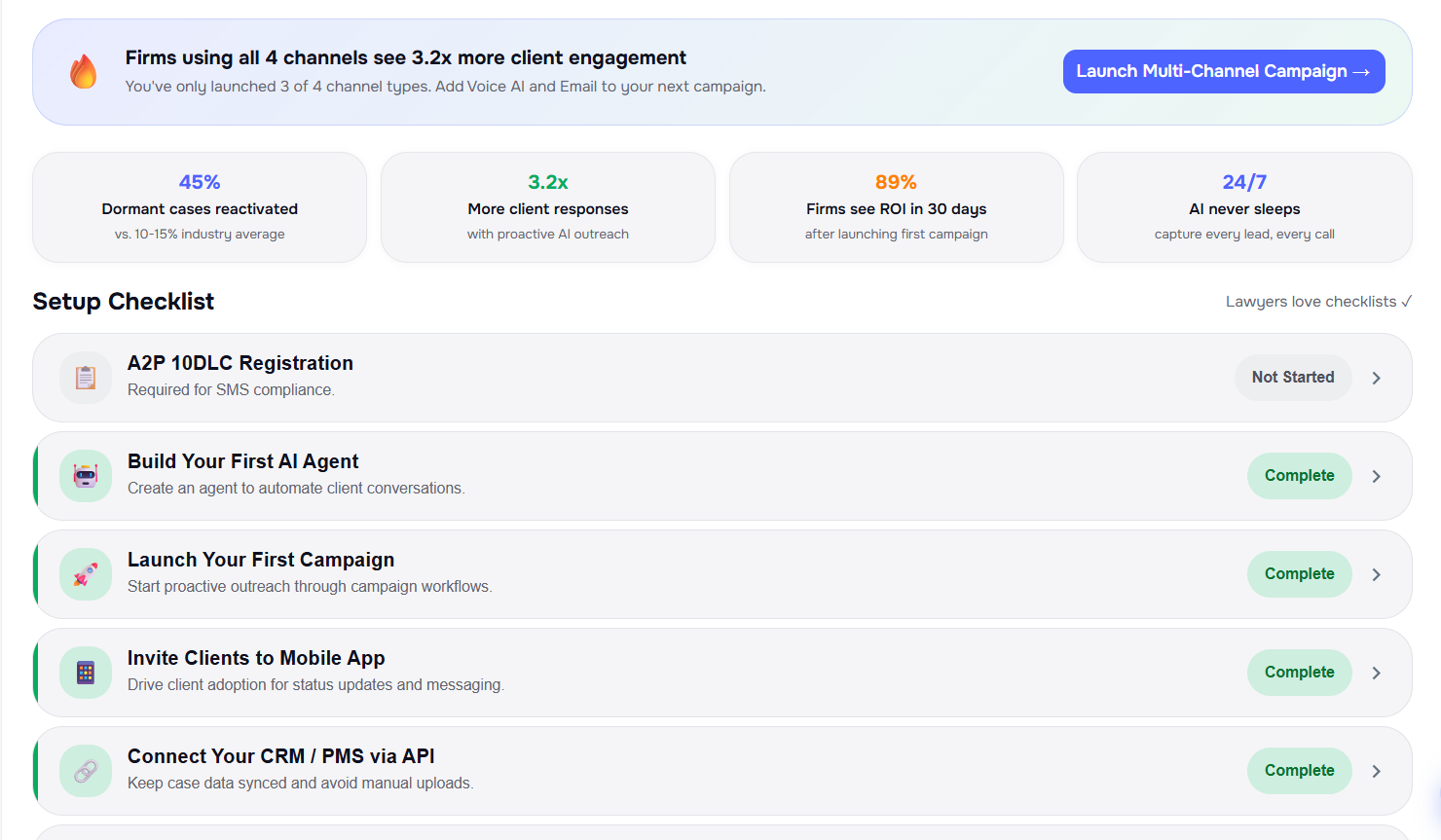Expand the Invite Clients to Mobile App chevron

1376,673
